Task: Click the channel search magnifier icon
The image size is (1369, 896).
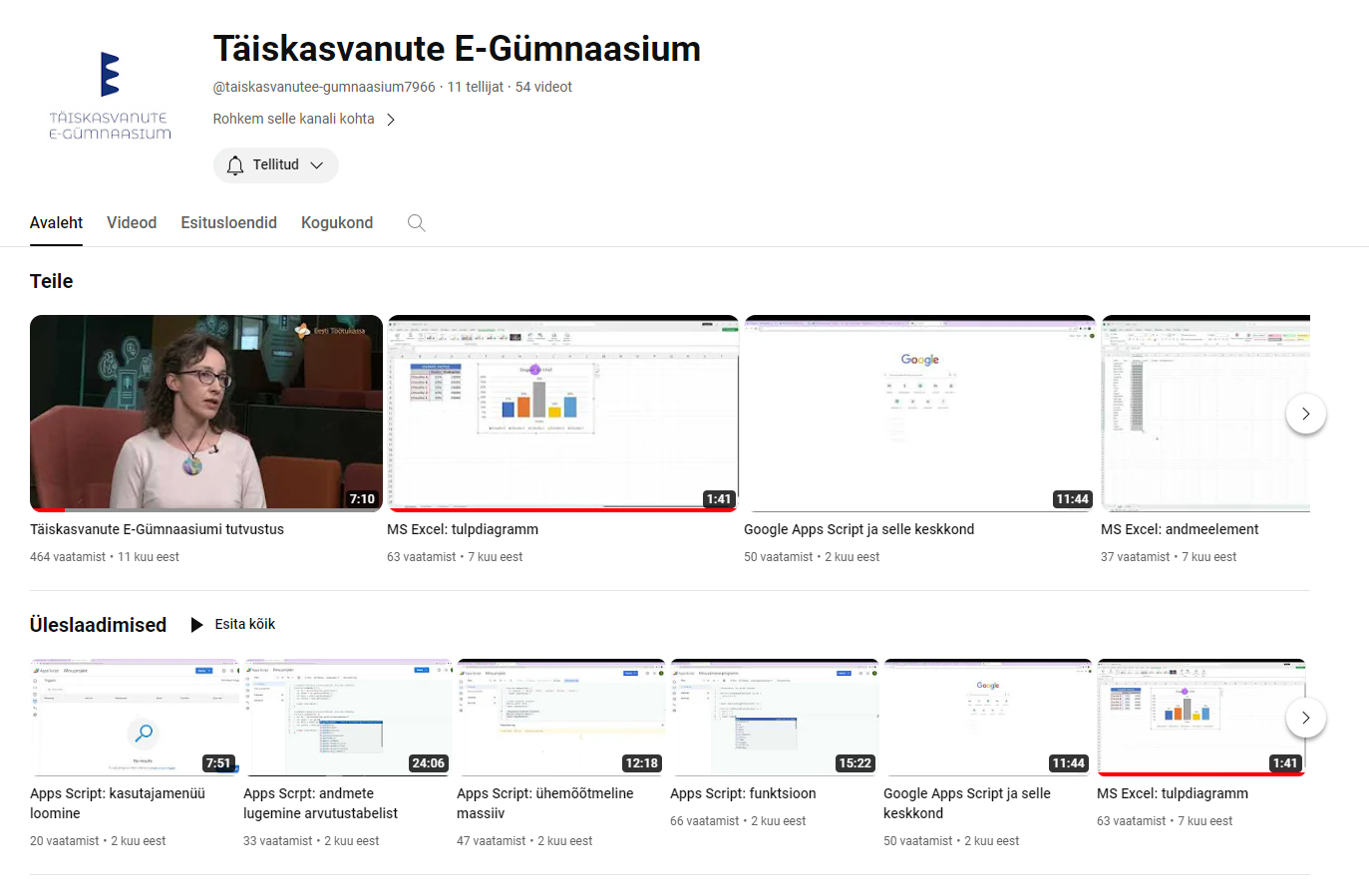Action: point(417,223)
